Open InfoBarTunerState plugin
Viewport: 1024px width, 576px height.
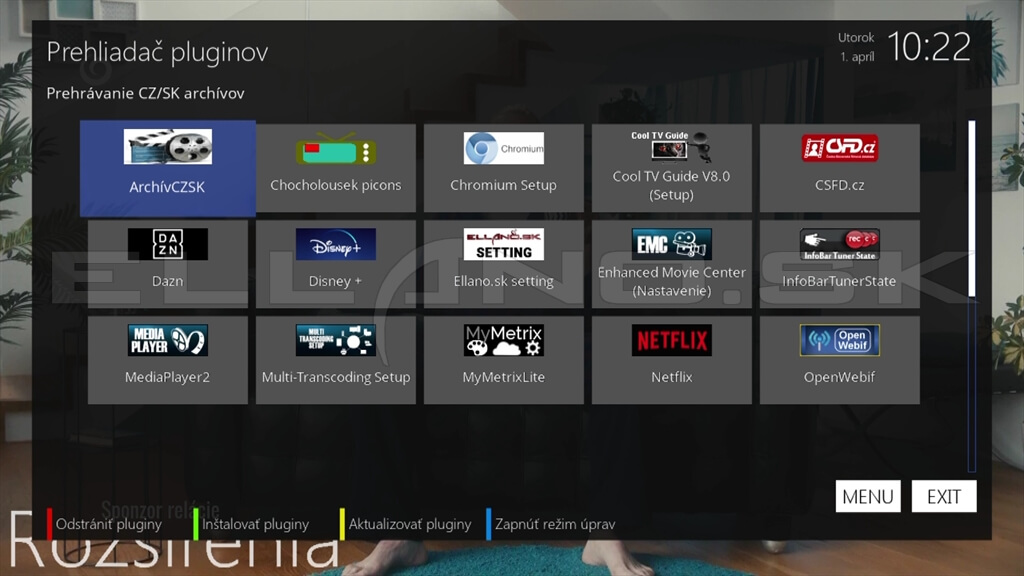839,264
